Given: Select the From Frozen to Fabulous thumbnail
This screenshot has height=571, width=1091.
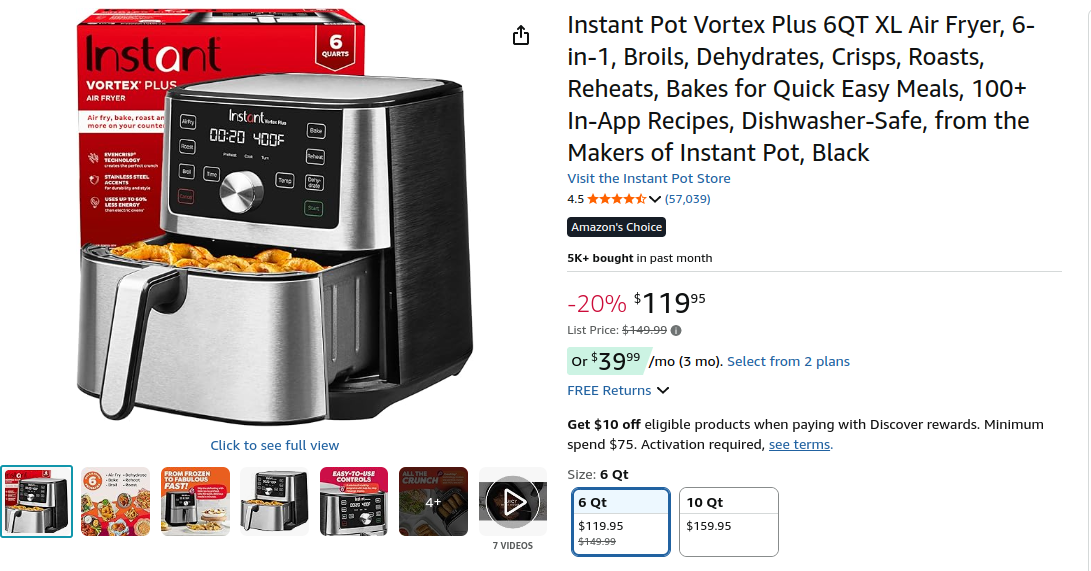Looking at the screenshot, I should 195,501.
